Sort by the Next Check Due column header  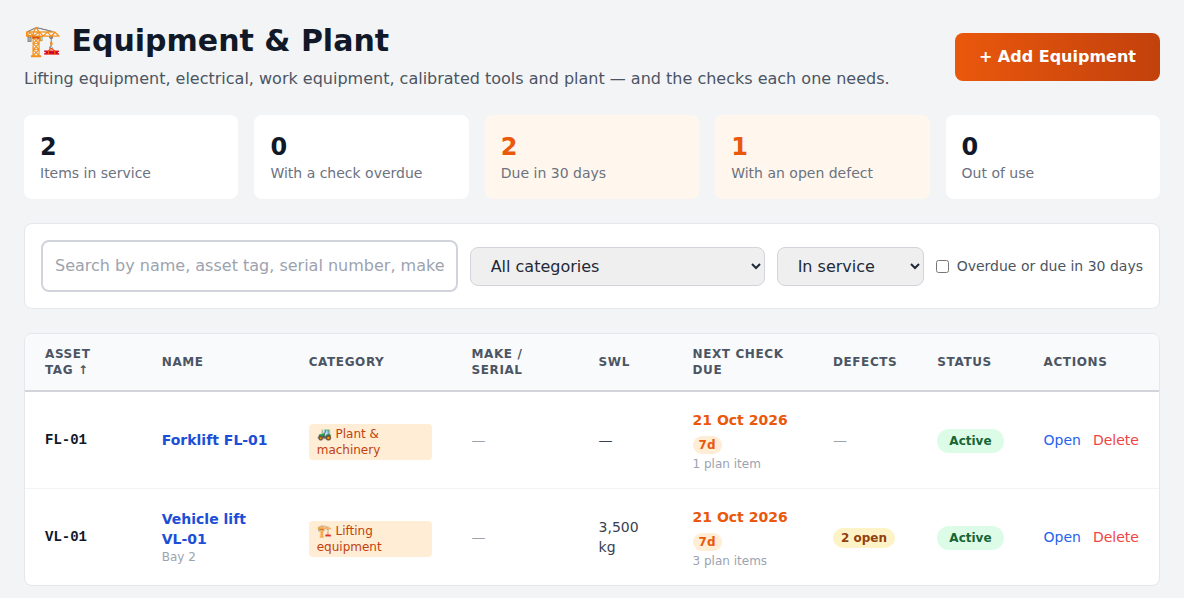tap(738, 362)
